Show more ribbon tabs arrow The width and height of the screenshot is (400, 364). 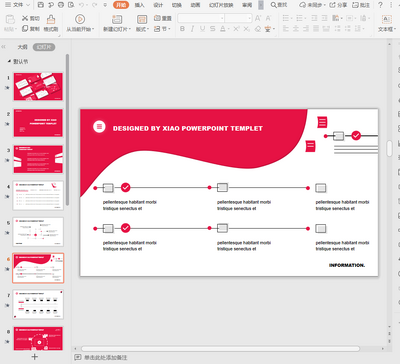pos(261,5)
